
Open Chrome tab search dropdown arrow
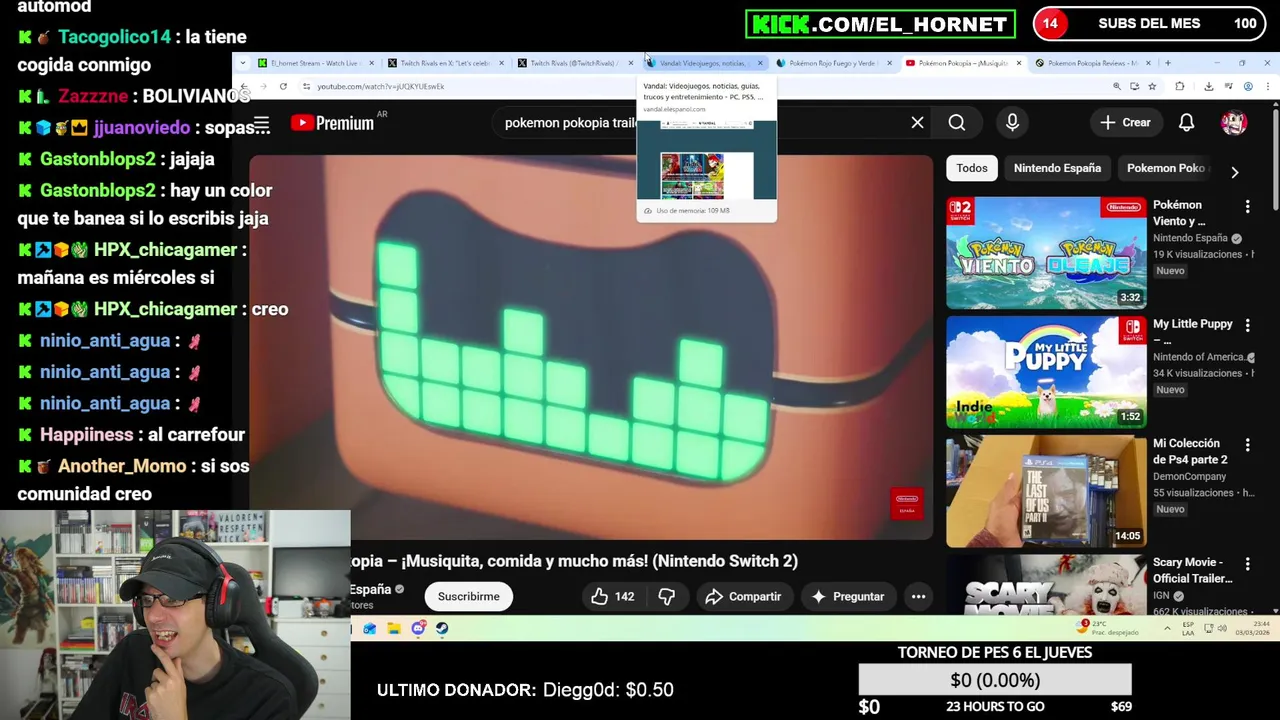(x=242, y=63)
